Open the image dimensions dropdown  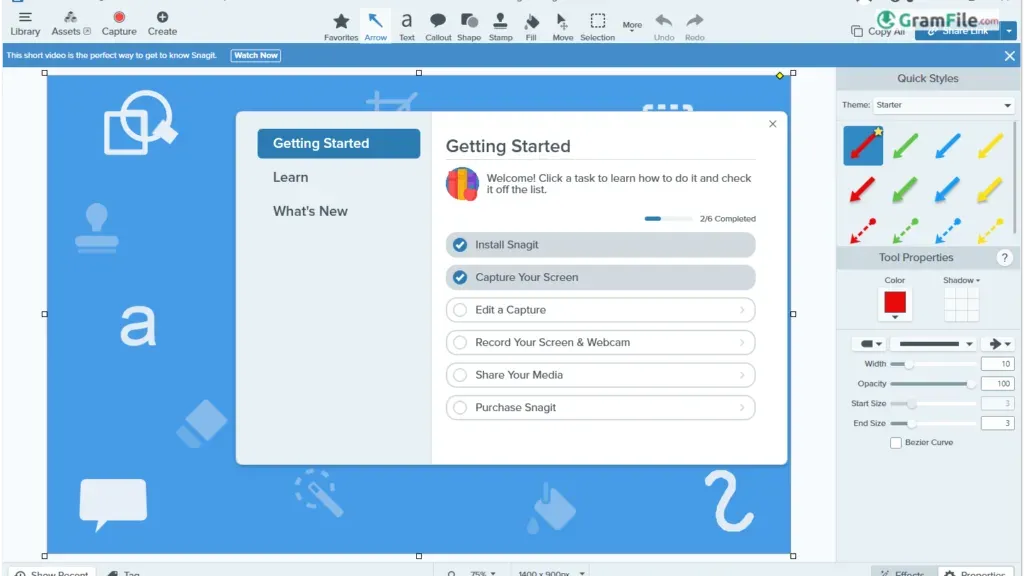coord(551,573)
